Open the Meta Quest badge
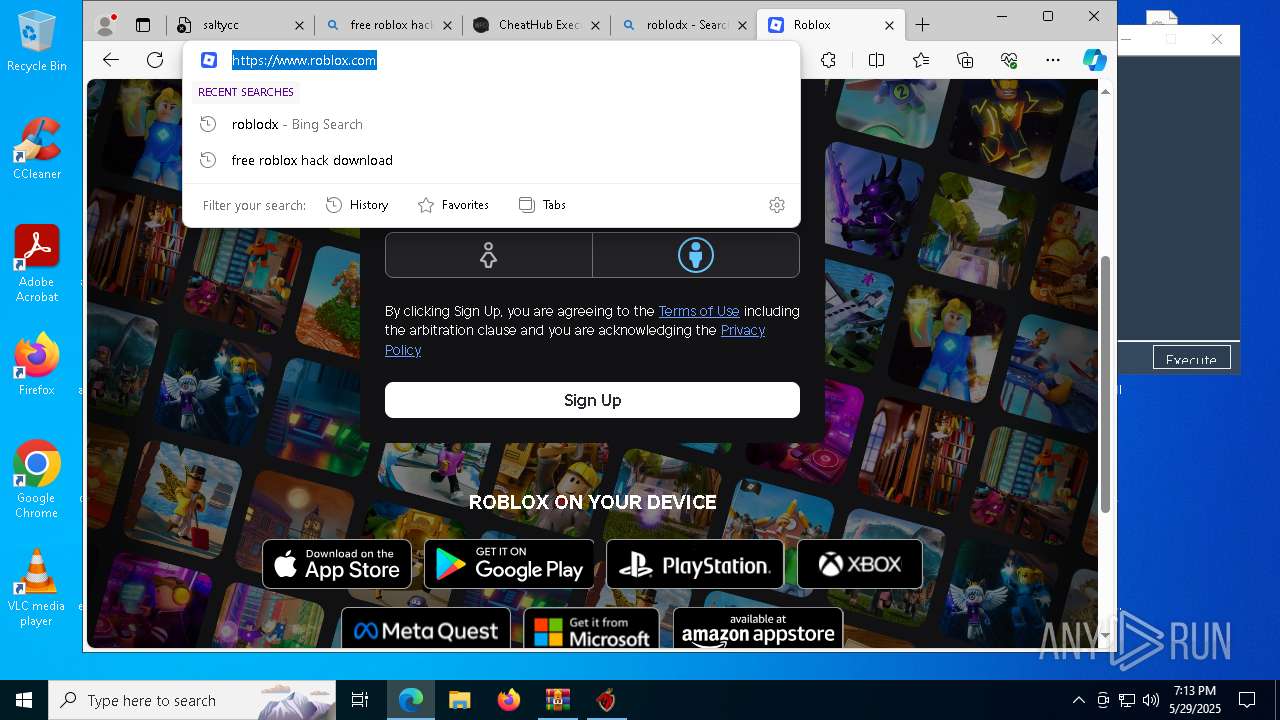 [x=426, y=630]
